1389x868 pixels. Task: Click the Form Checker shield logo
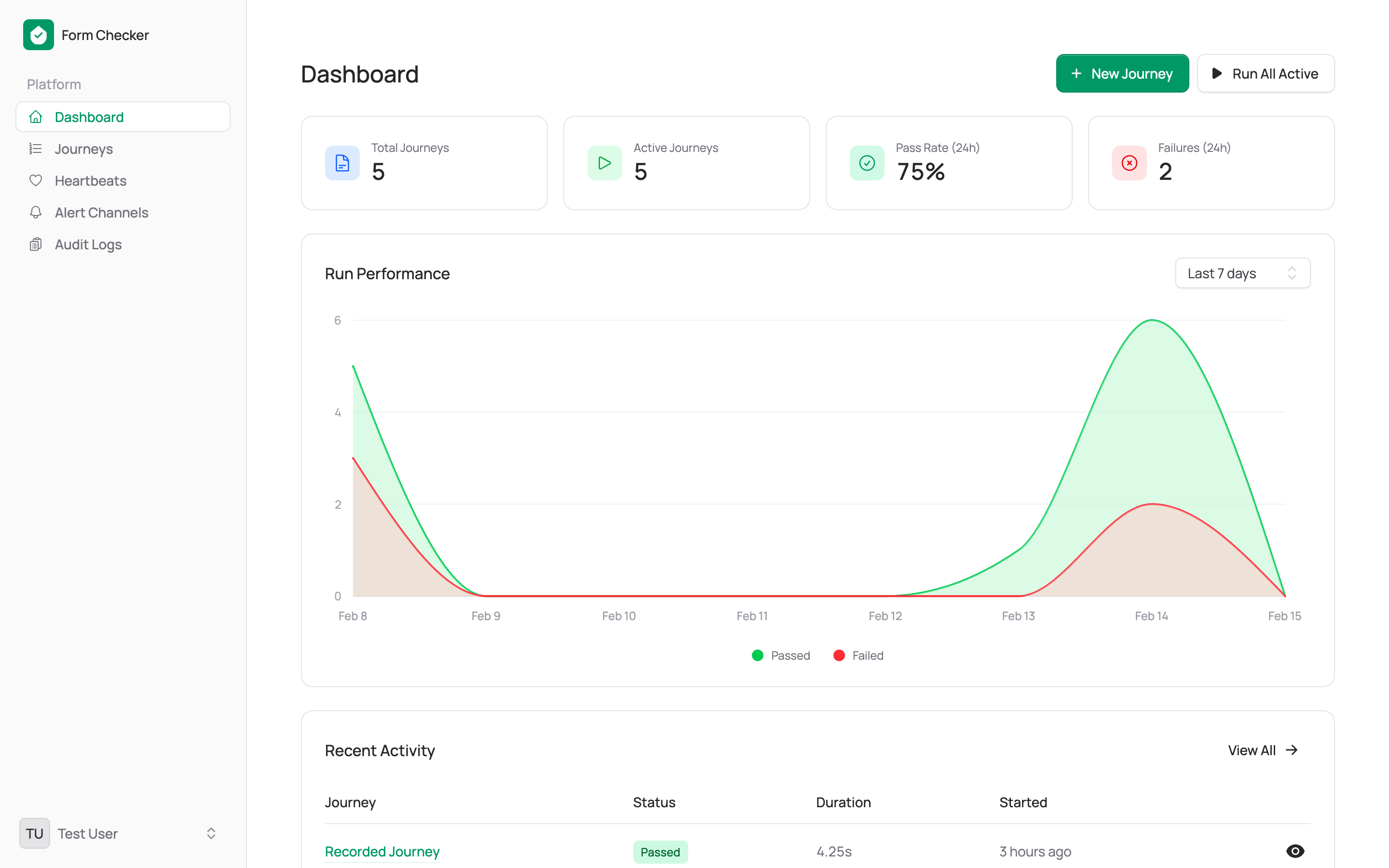38,34
